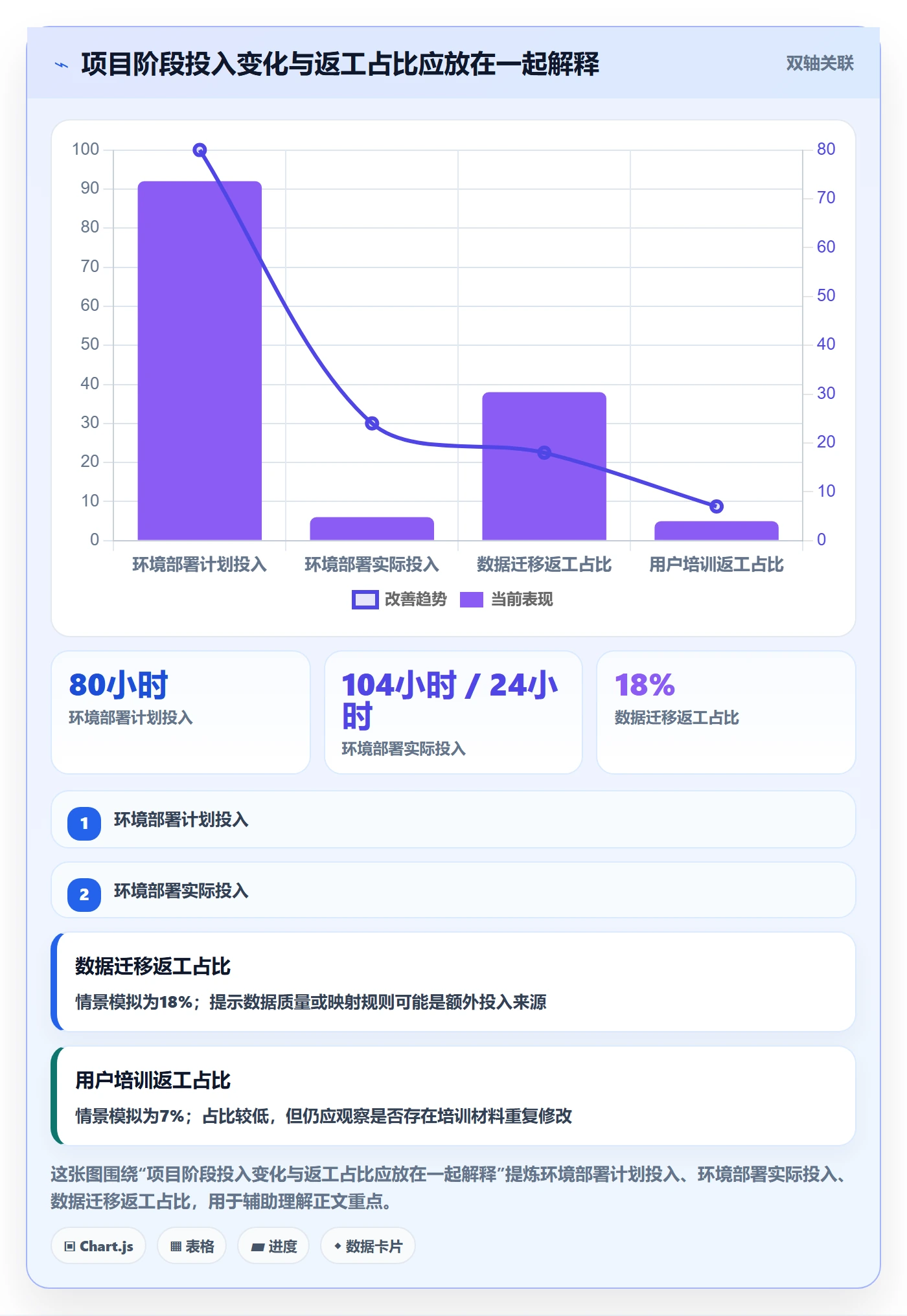Click right axis tick label 70
Image resolution: width=907 pixels, height=1316 pixels.
[x=826, y=198]
